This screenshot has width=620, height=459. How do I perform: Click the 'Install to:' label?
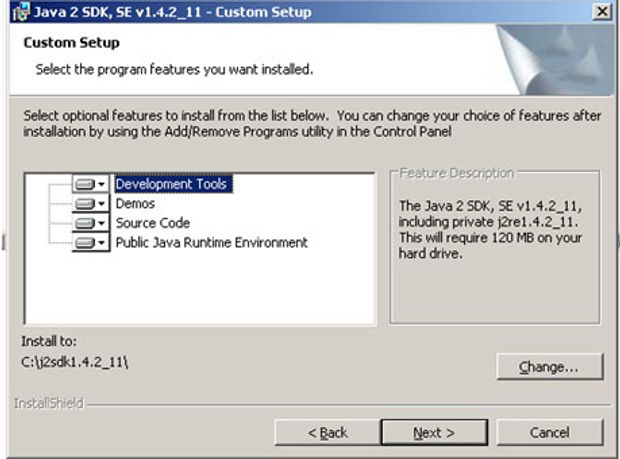[49, 341]
